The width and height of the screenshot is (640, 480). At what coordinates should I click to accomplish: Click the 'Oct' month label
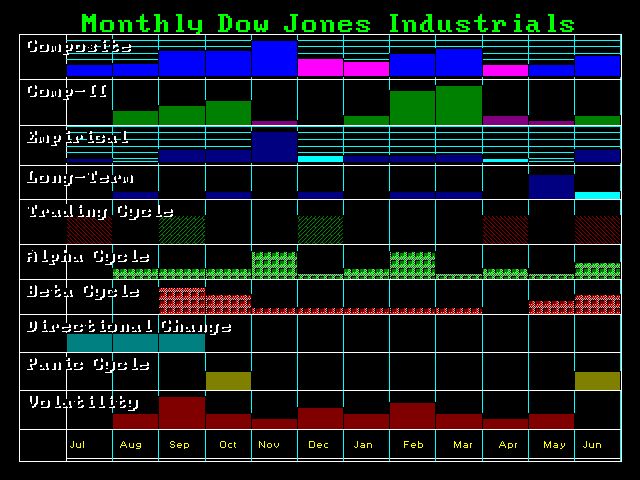click(228, 444)
